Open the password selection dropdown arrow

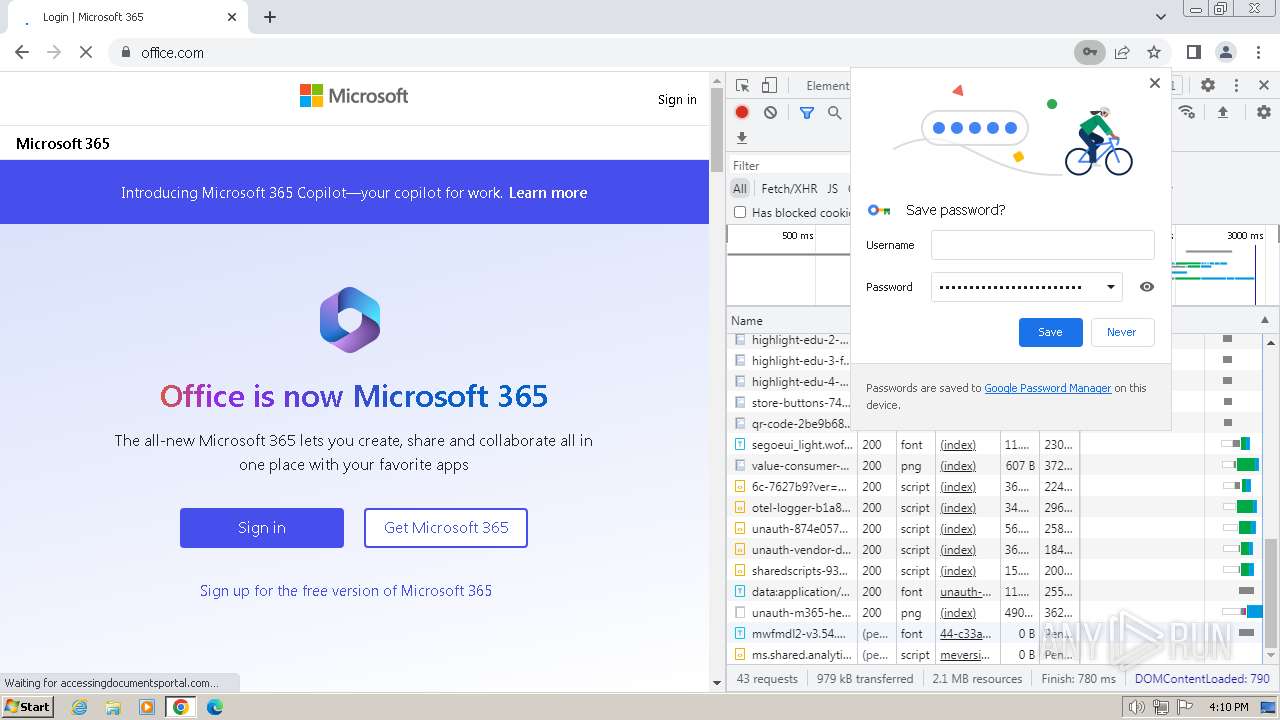[x=1110, y=287]
